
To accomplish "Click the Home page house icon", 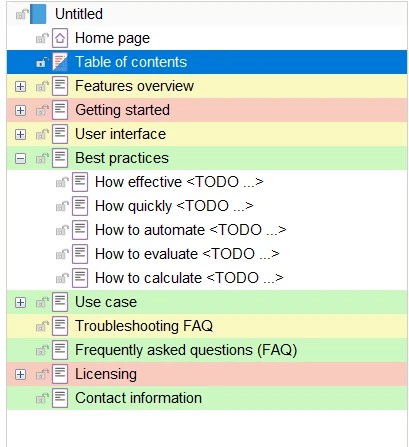I will [x=60, y=38].
